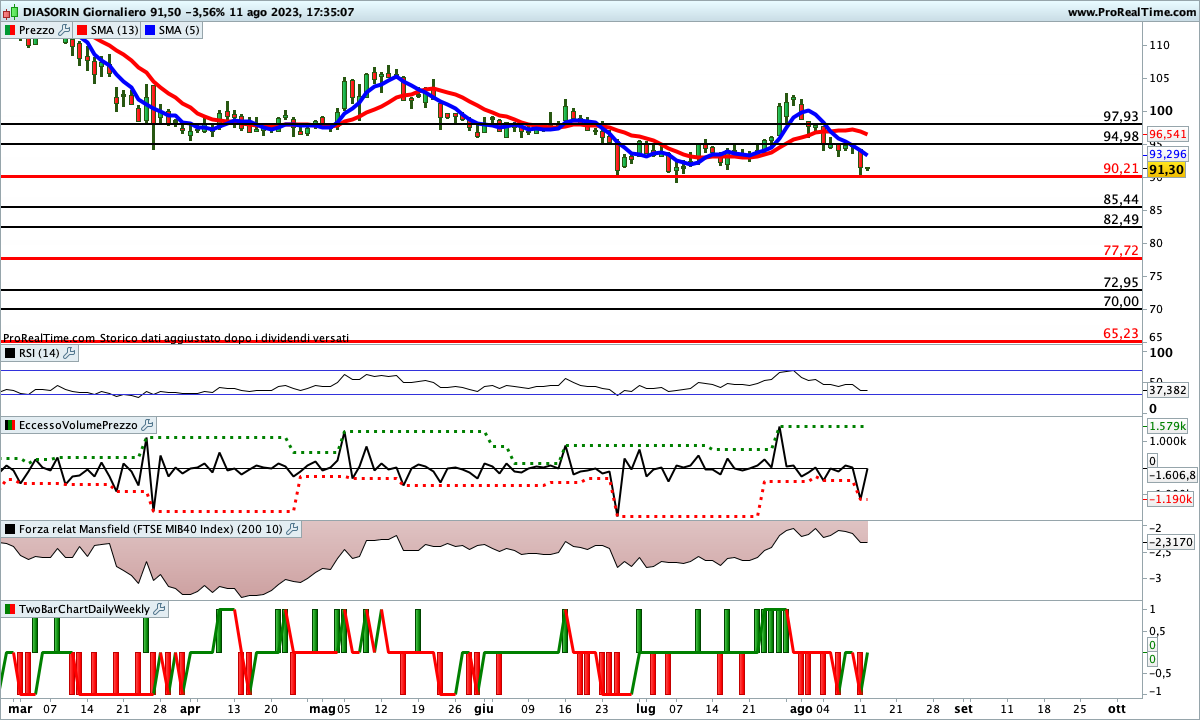Select the SMA (13) indicator label
This screenshot has width=1200, height=720.
(x=115, y=30)
